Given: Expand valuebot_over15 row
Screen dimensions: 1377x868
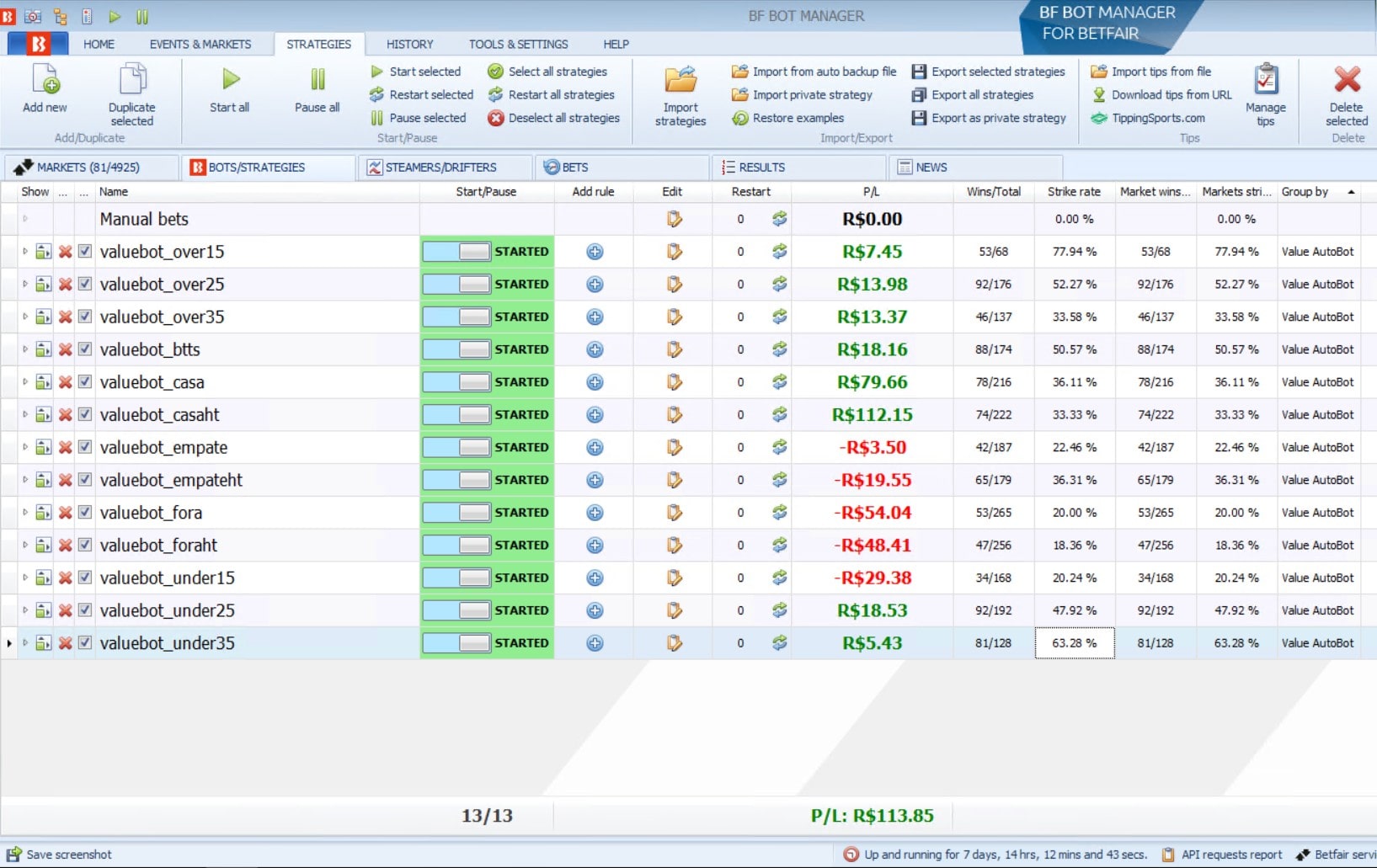Looking at the screenshot, I should 25,251.
